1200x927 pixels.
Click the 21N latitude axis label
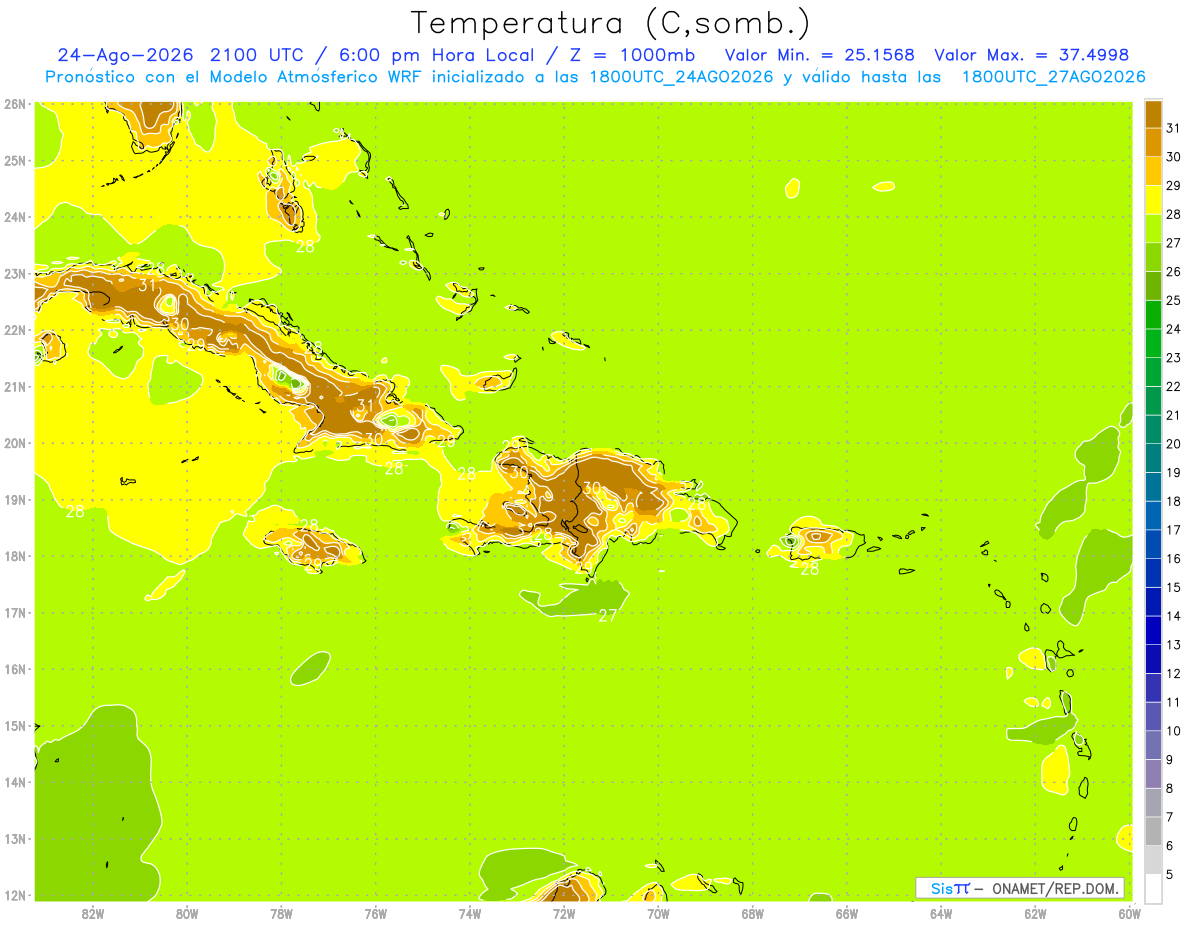[15, 387]
